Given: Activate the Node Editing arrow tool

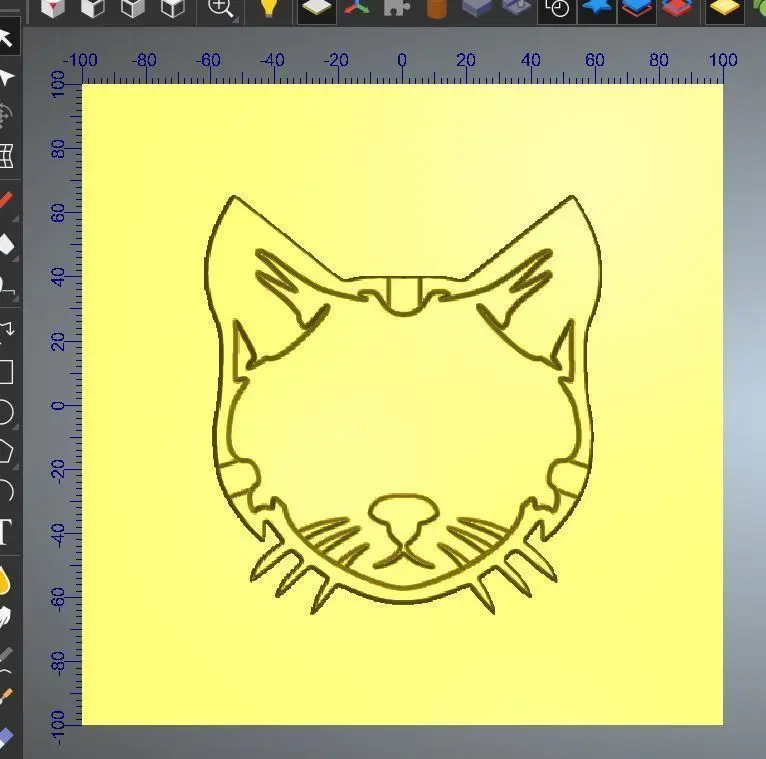Looking at the screenshot, I should tap(6, 77).
